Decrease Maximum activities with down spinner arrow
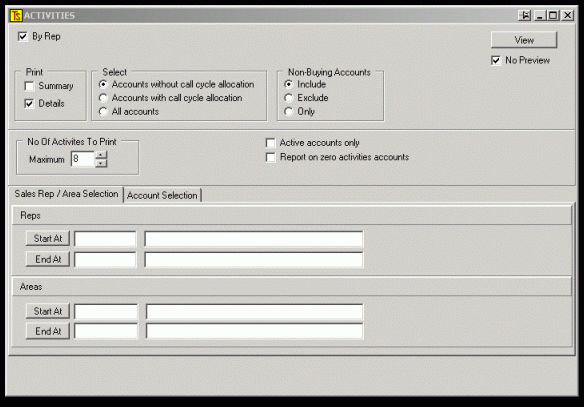This screenshot has width=584, height=407. [101, 163]
